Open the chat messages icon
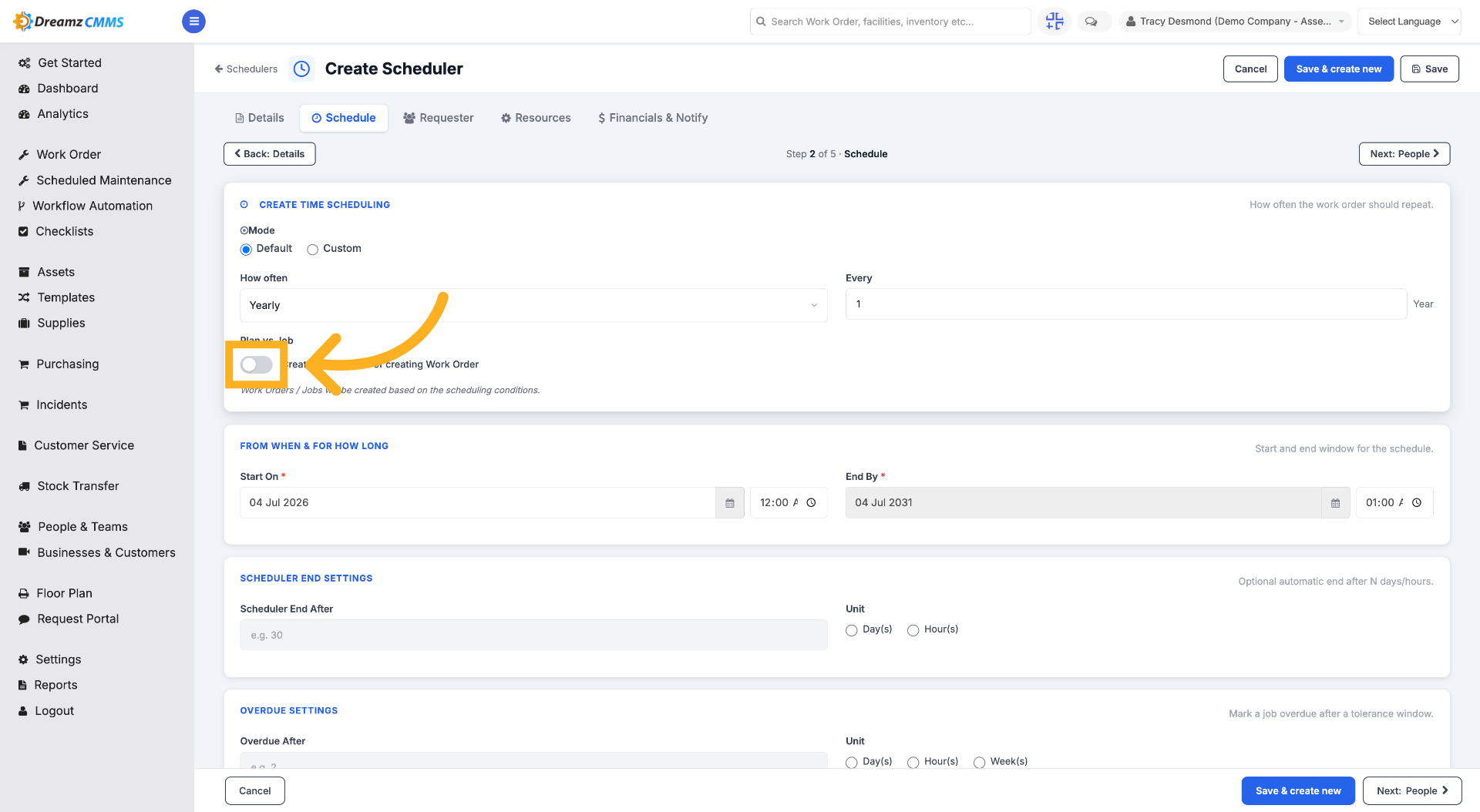The image size is (1480, 812). [1091, 22]
